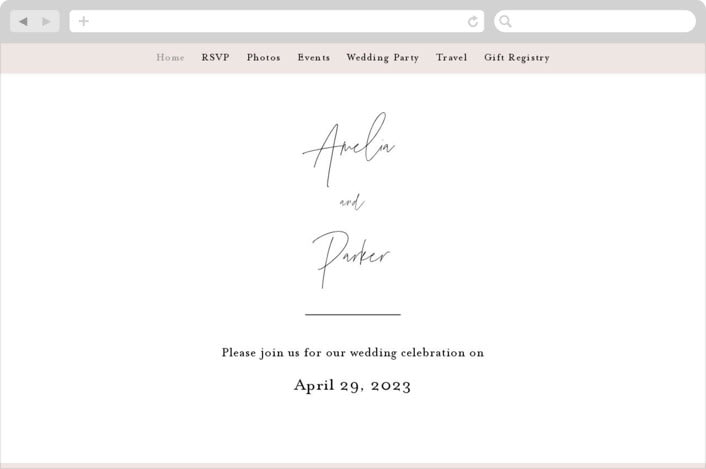Open the RSVP page
This screenshot has width=706, height=469.
tap(215, 58)
